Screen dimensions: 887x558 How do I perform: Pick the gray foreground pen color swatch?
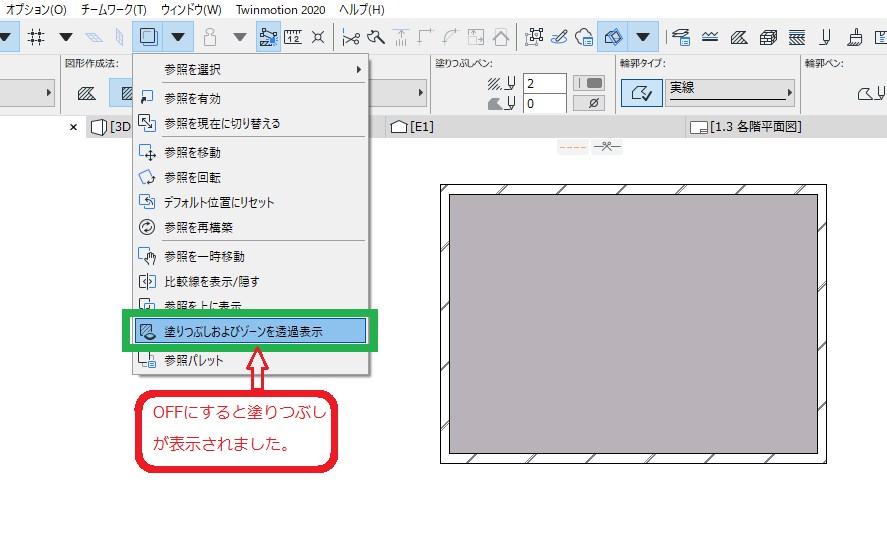click(589, 83)
